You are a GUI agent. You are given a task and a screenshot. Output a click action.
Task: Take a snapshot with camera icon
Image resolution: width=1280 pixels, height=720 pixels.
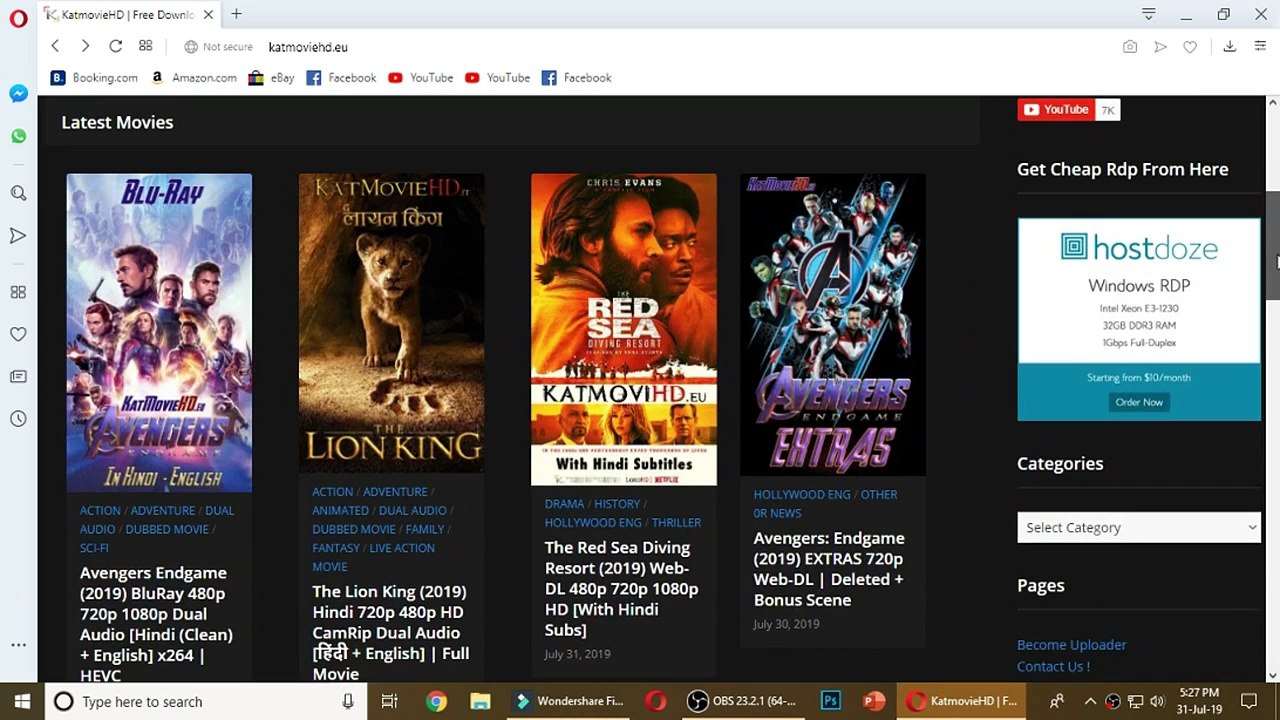pyautogui.click(x=1130, y=47)
